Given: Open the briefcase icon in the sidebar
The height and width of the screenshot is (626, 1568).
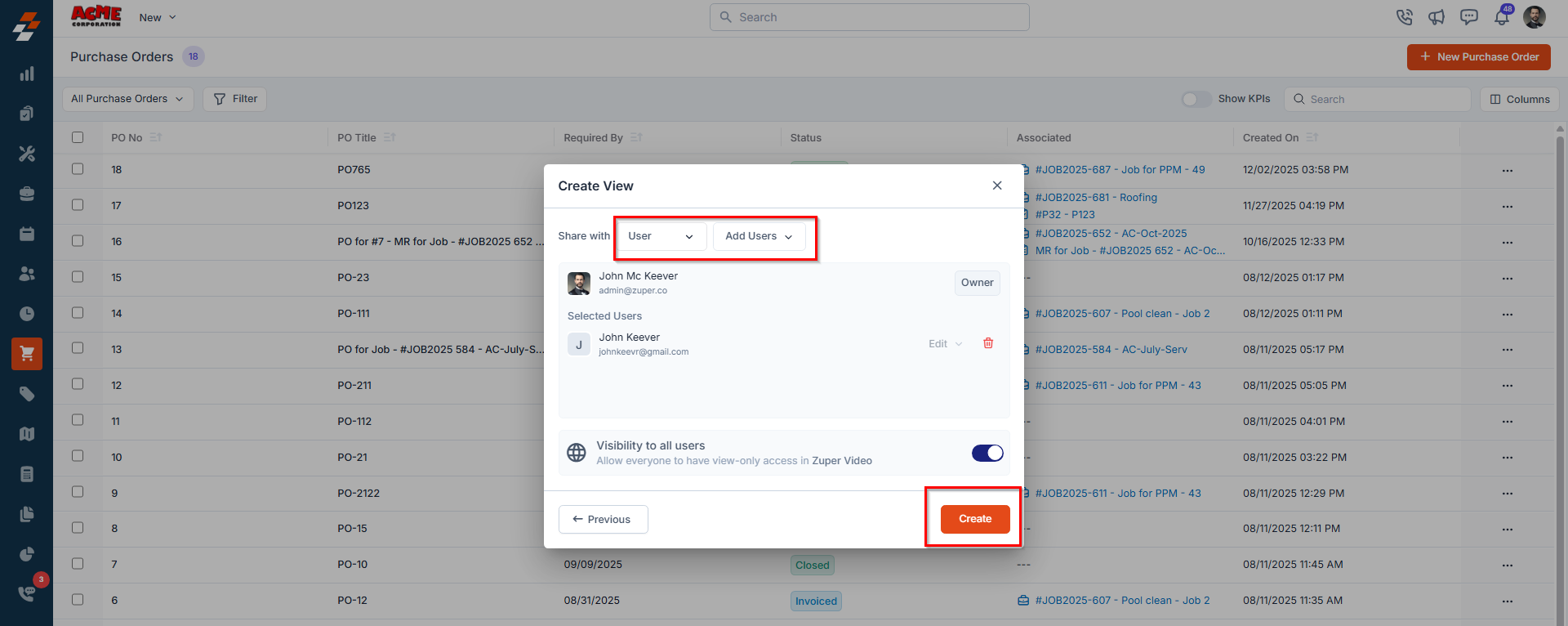Looking at the screenshot, I should point(27,194).
